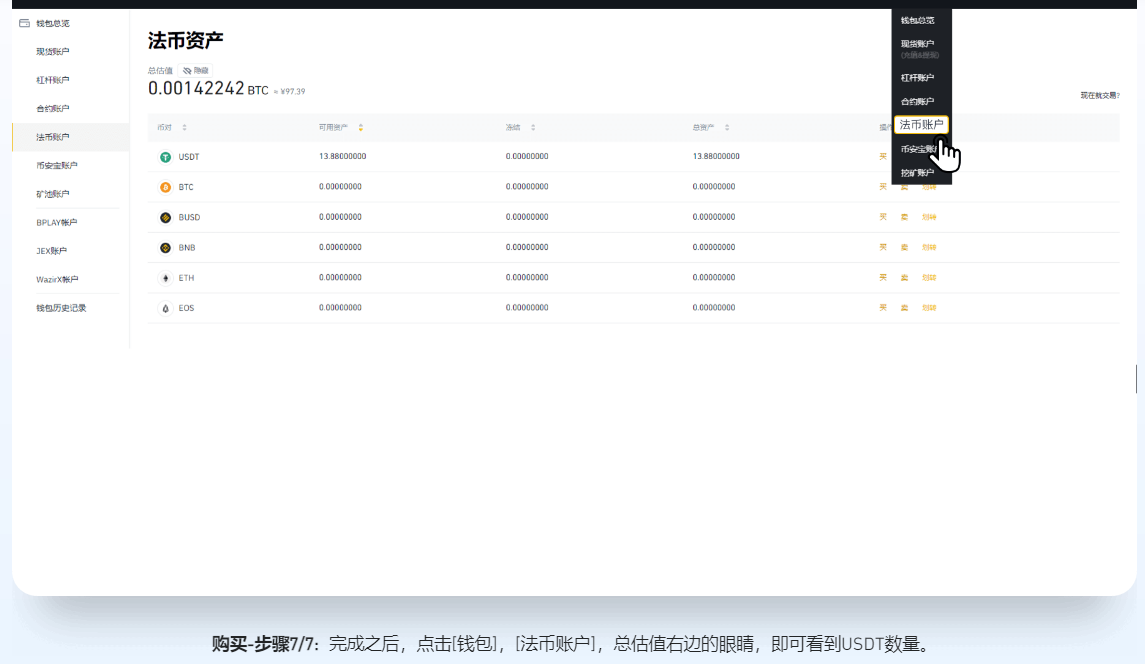Select 杠杆账户 in the dark dropdown menu
Image resolution: width=1145 pixels, height=664 pixels.
click(x=917, y=78)
